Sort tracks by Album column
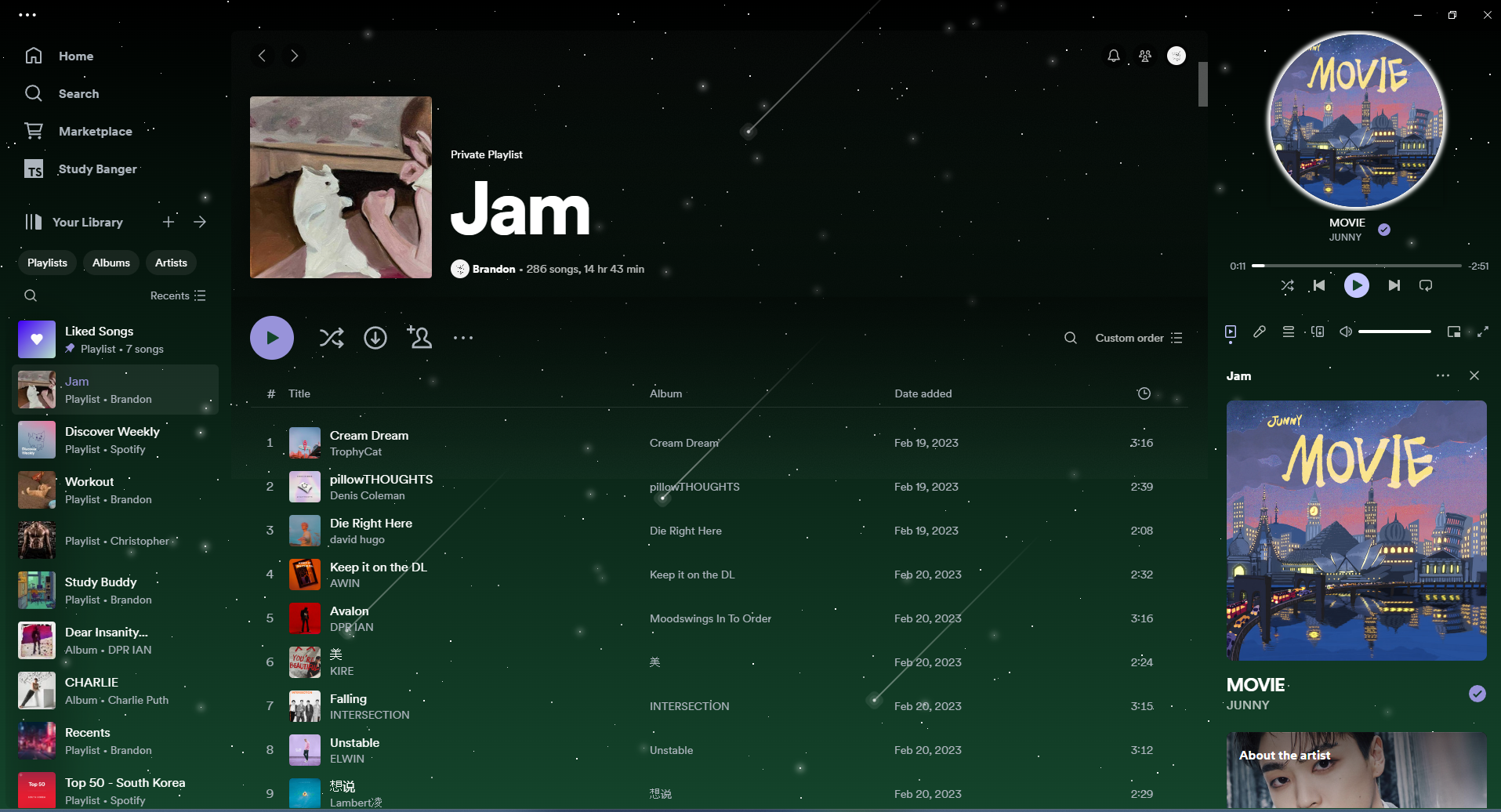 coord(665,393)
